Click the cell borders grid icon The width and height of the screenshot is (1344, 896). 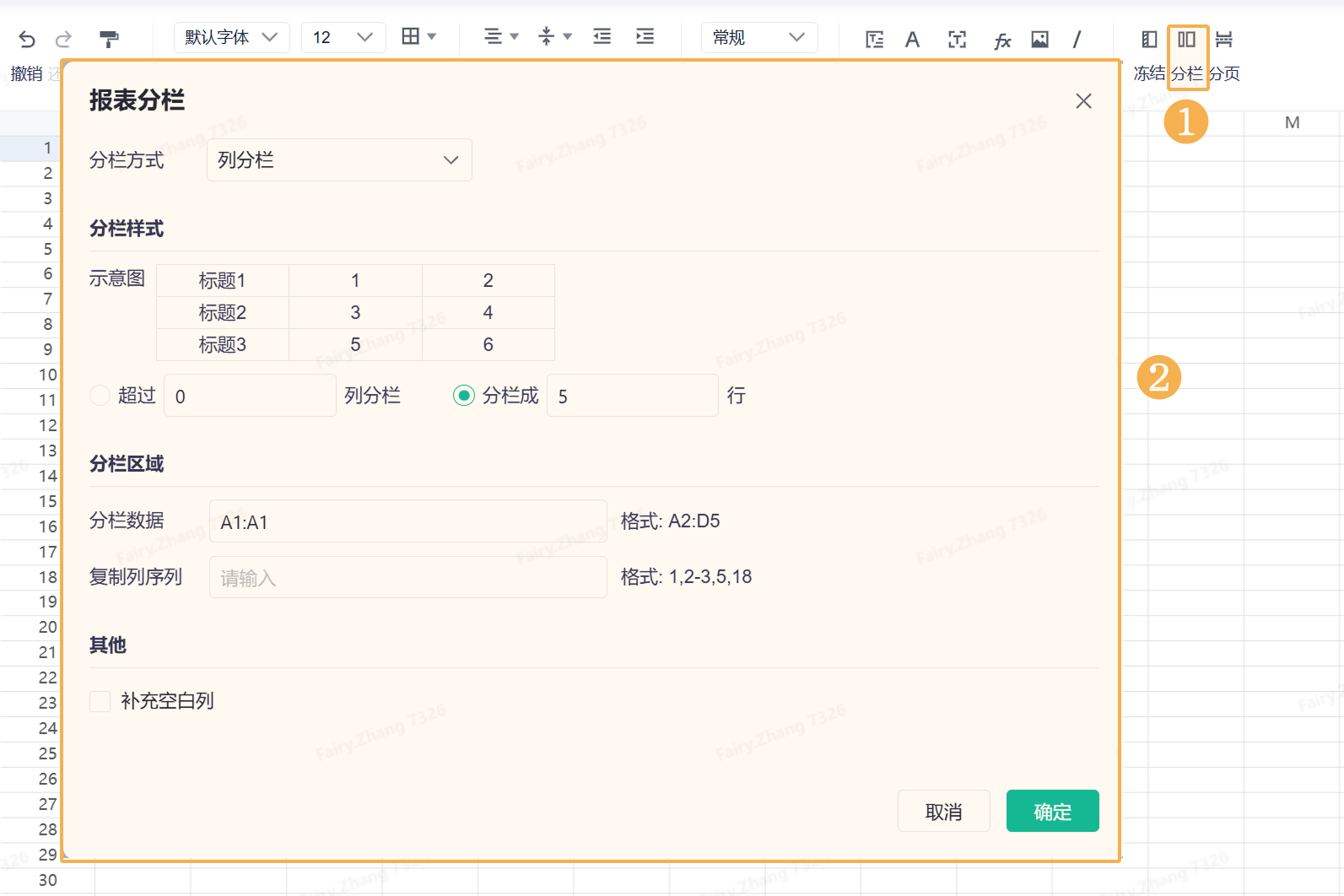(410, 36)
